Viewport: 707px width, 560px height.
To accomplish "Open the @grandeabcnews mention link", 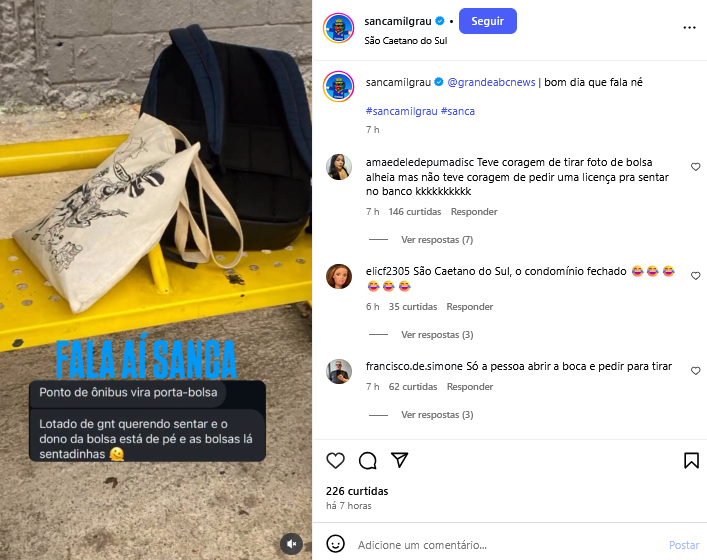I will click(491, 83).
